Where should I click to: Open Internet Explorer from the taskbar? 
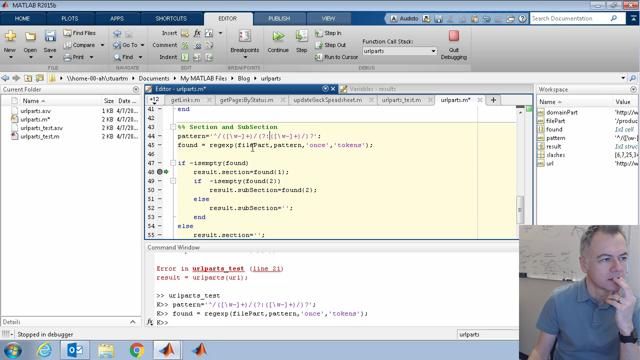click(x=44, y=351)
